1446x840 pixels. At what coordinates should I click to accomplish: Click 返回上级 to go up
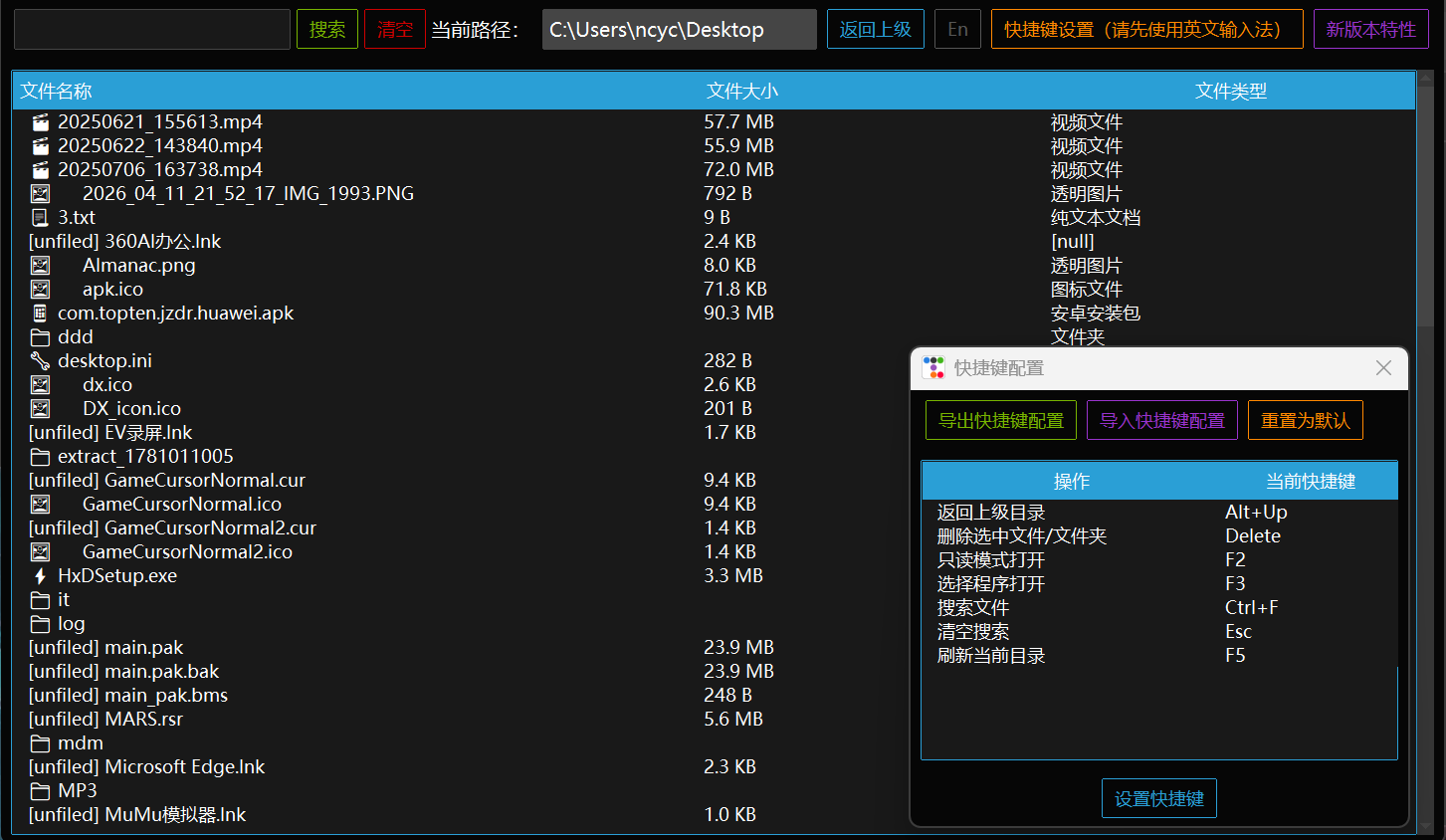pyautogui.click(x=876, y=29)
